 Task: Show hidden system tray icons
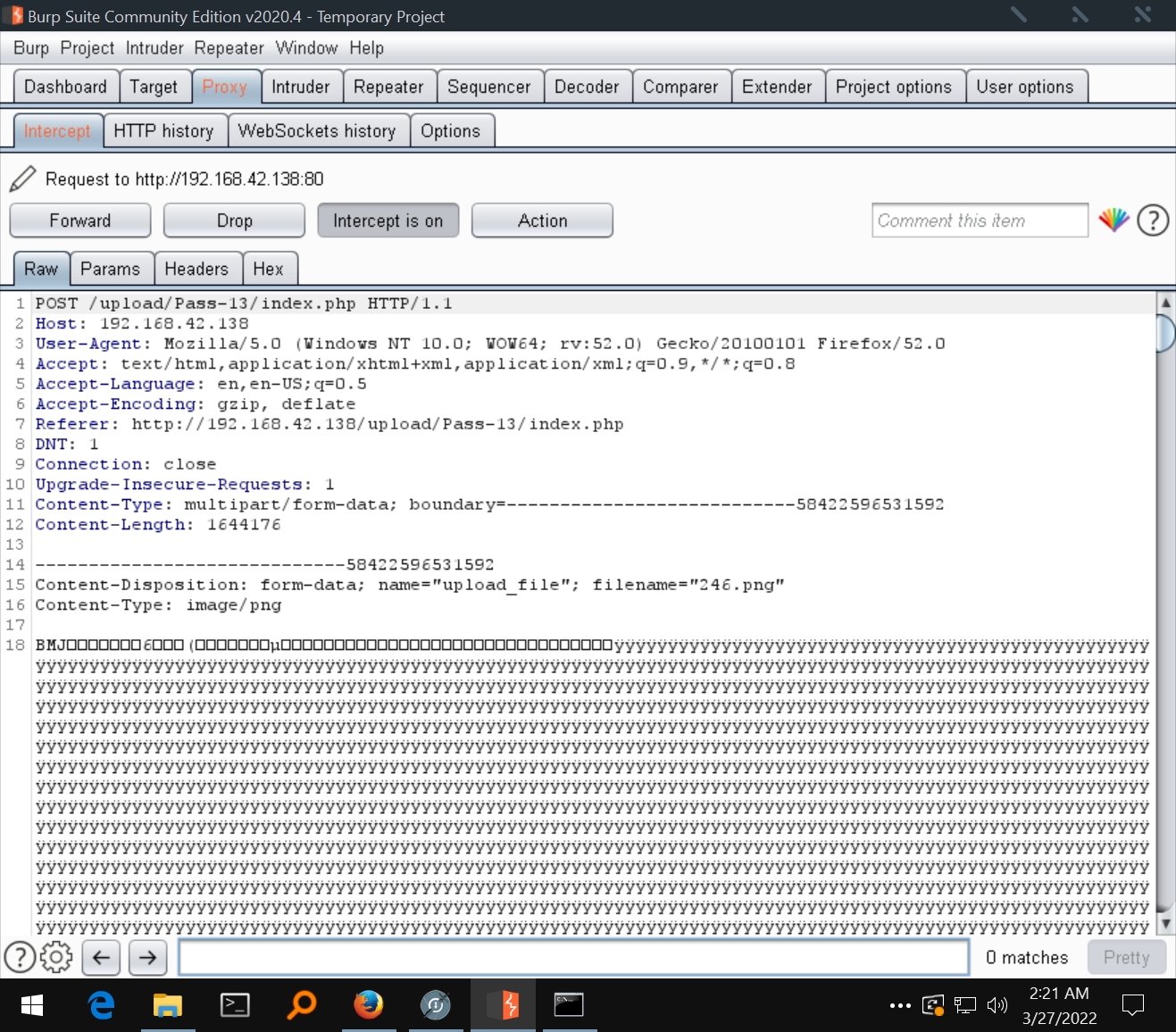900,1005
